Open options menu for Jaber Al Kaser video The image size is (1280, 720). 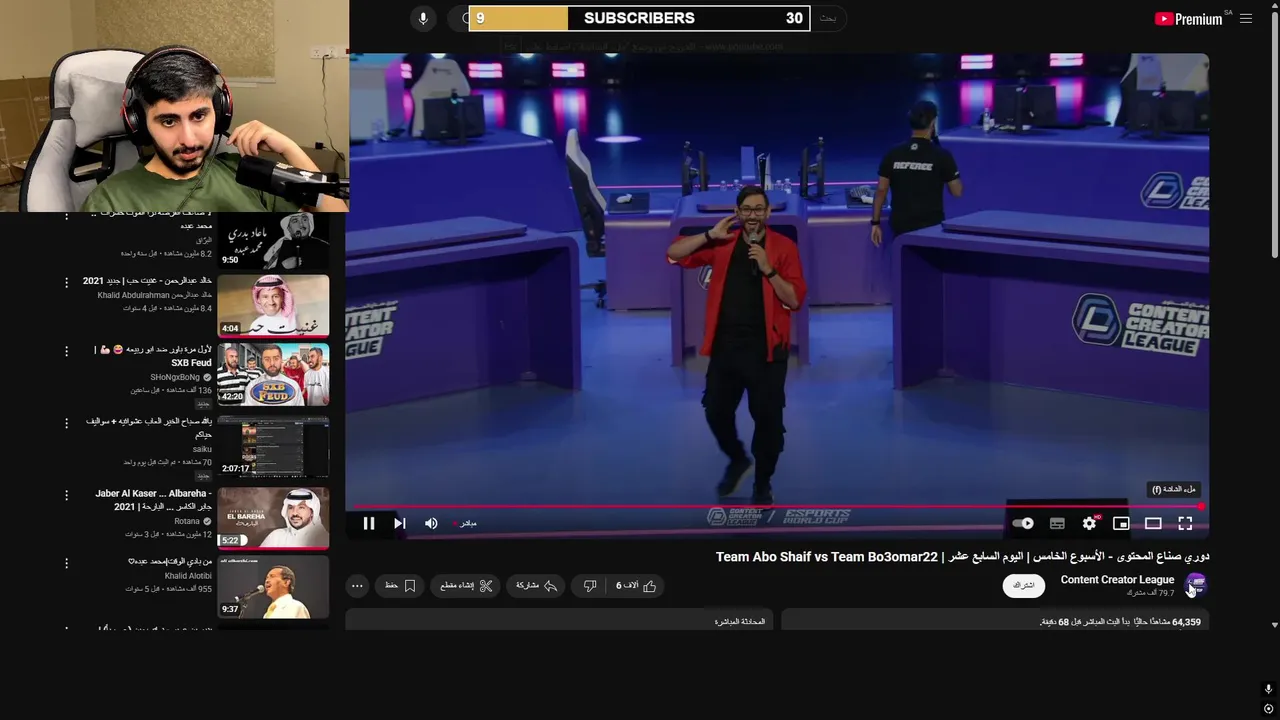coord(67,495)
